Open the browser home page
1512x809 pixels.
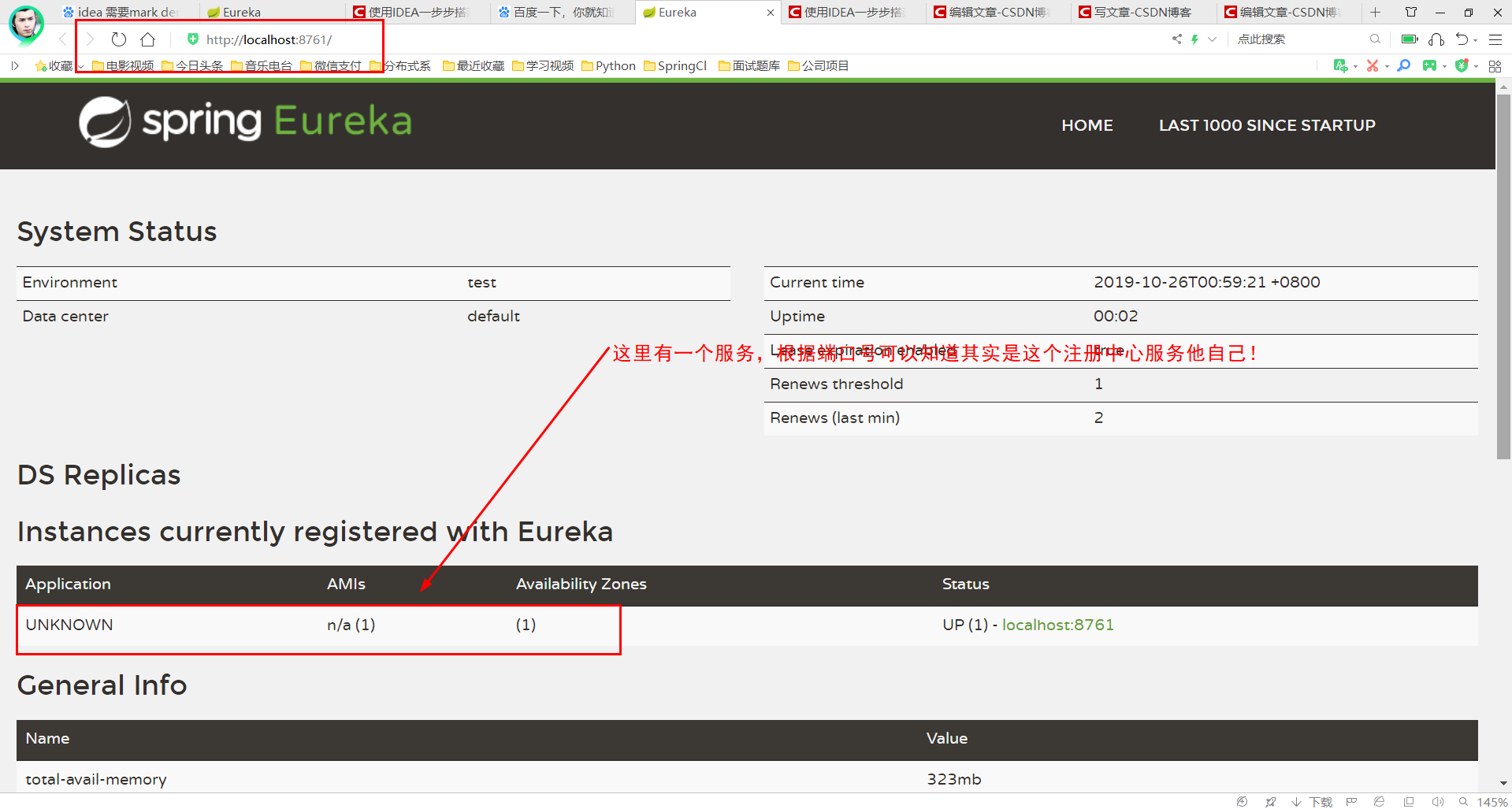pos(147,39)
